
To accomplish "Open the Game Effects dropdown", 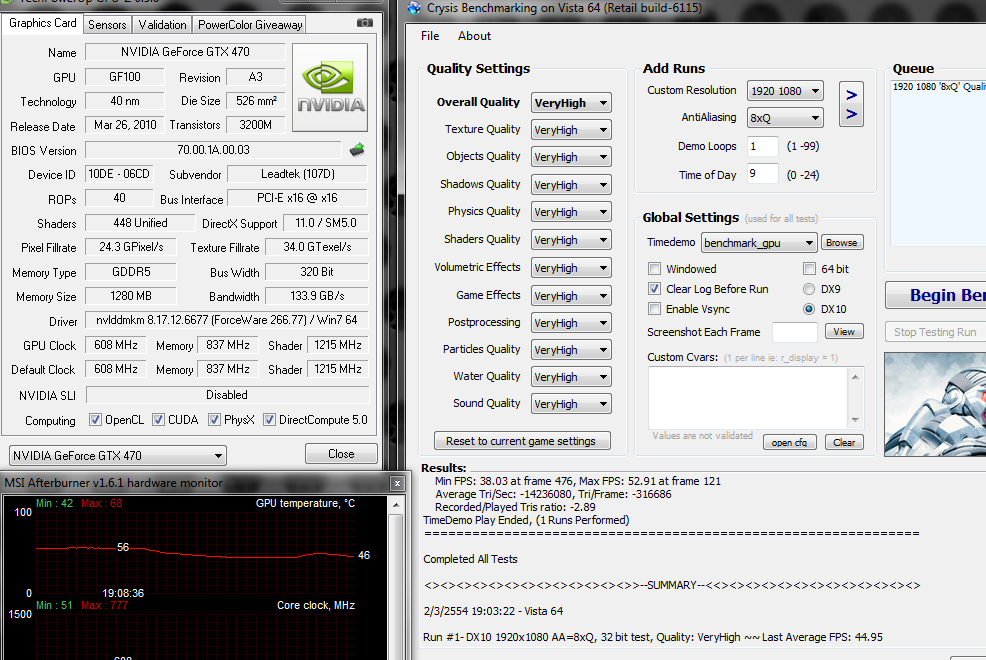I will point(571,296).
